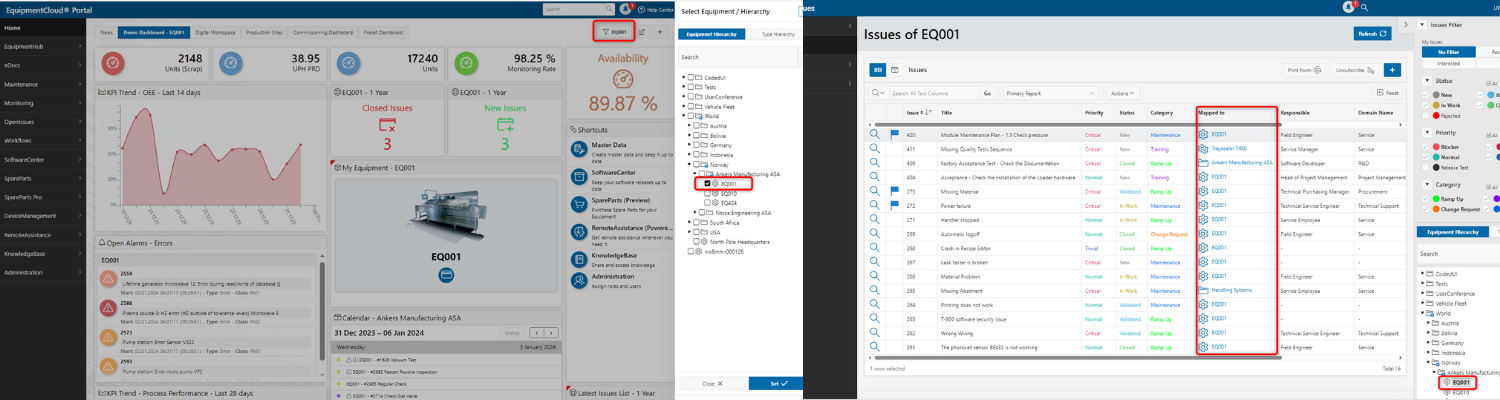The width and height of the screenshot is (1500, 400).
Task: Open Maintenance in the left sidebar
Action: coord(20,84)
